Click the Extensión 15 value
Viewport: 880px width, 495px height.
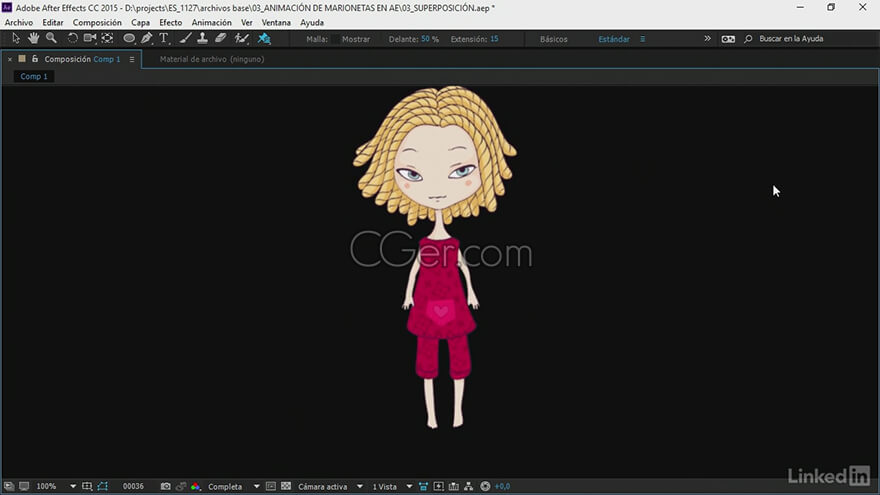point(494,39)
